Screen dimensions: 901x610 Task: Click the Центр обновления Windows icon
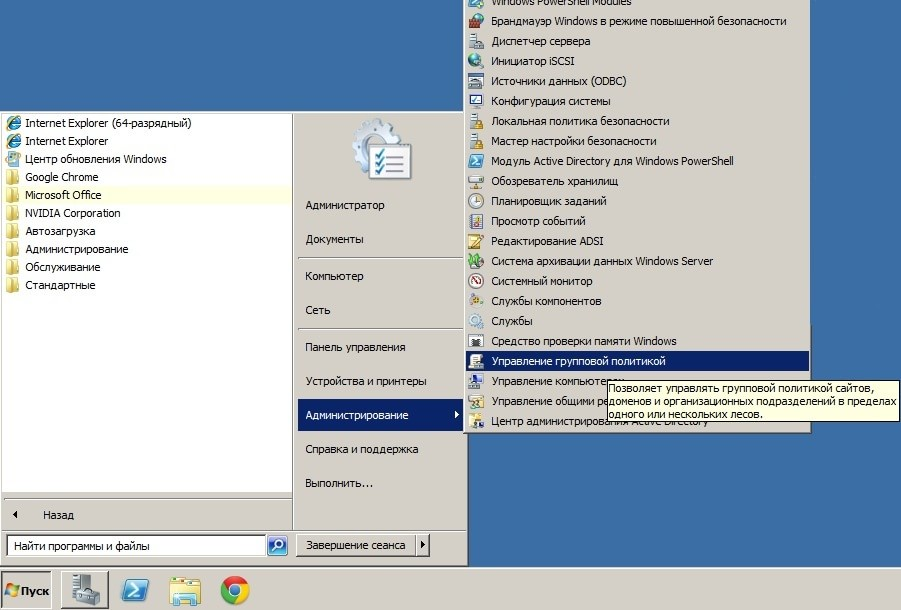[x=13, y=159]
